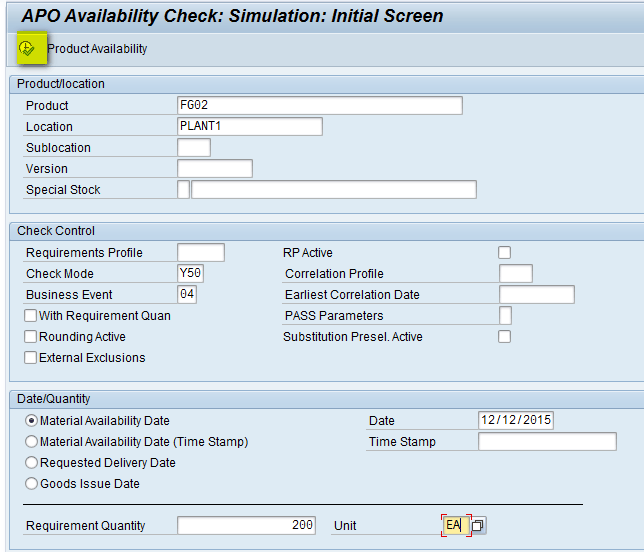
Task: Toggle the RP Active checkbox
Action: click(504, 252)
